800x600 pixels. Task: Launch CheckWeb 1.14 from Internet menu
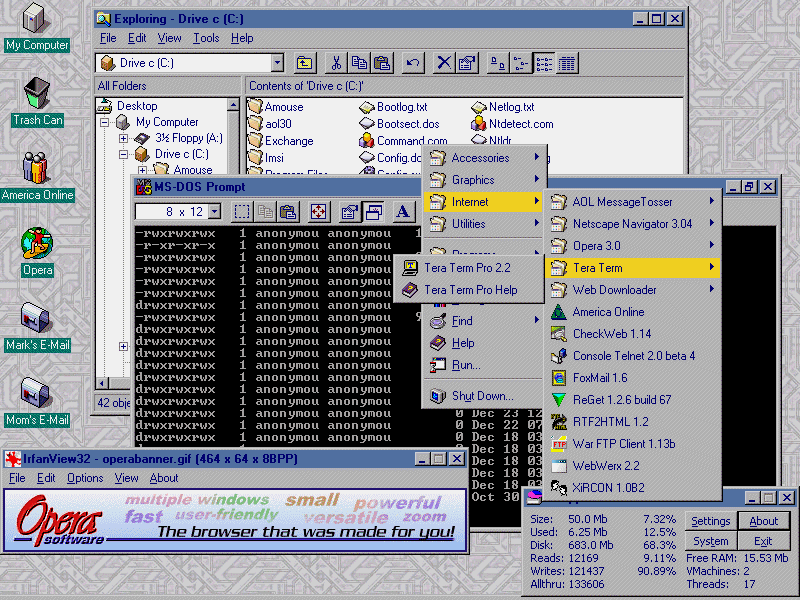(633, 334)
